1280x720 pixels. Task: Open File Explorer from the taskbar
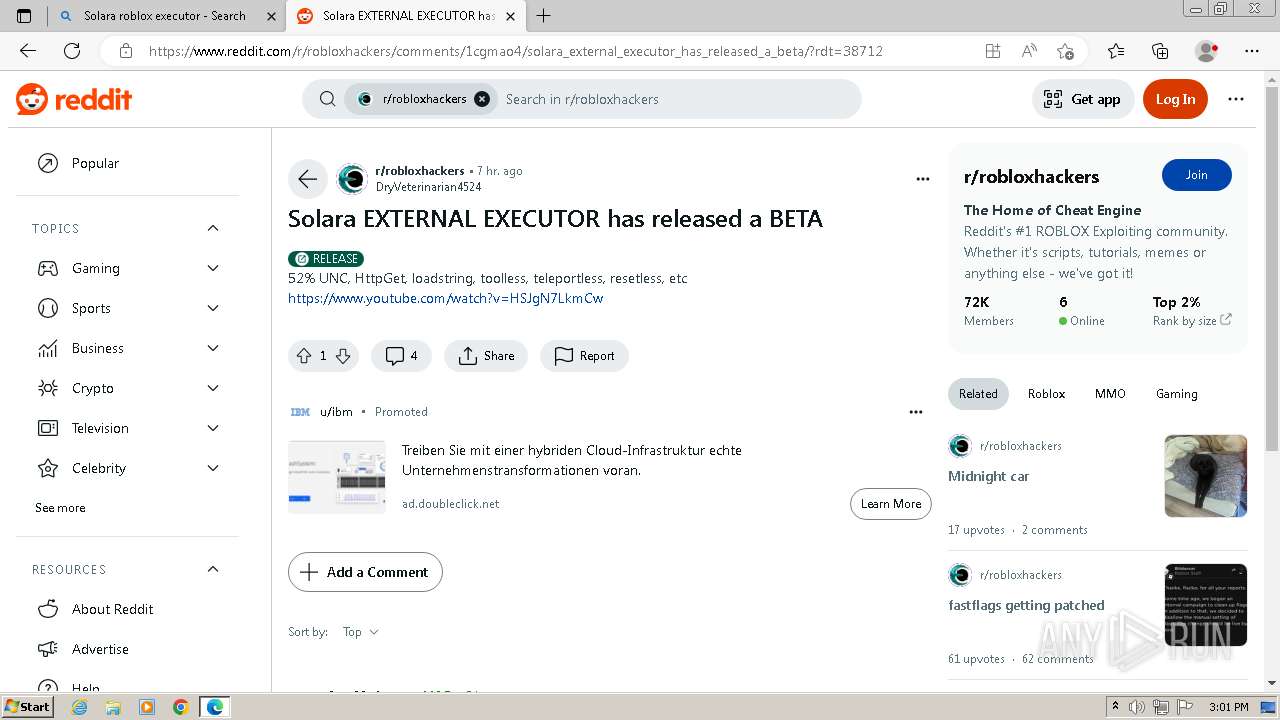coord(113,707)
